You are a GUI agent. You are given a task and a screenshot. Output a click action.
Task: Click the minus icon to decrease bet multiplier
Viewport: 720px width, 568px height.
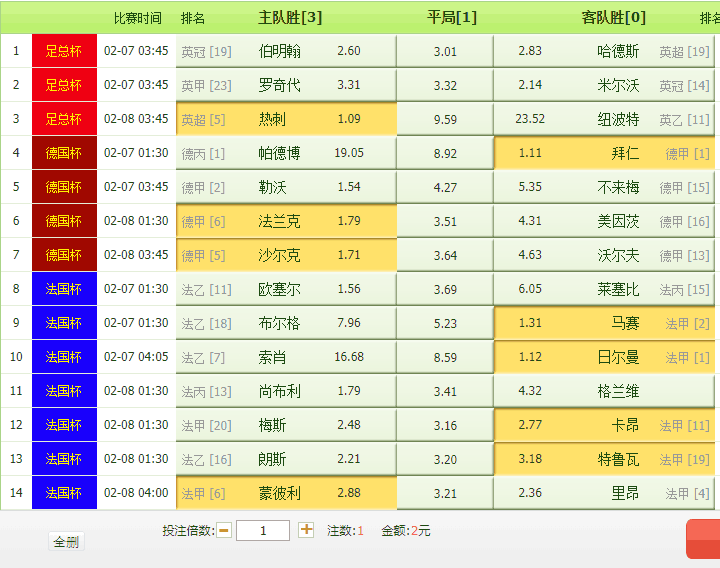(x=224, y=530)
